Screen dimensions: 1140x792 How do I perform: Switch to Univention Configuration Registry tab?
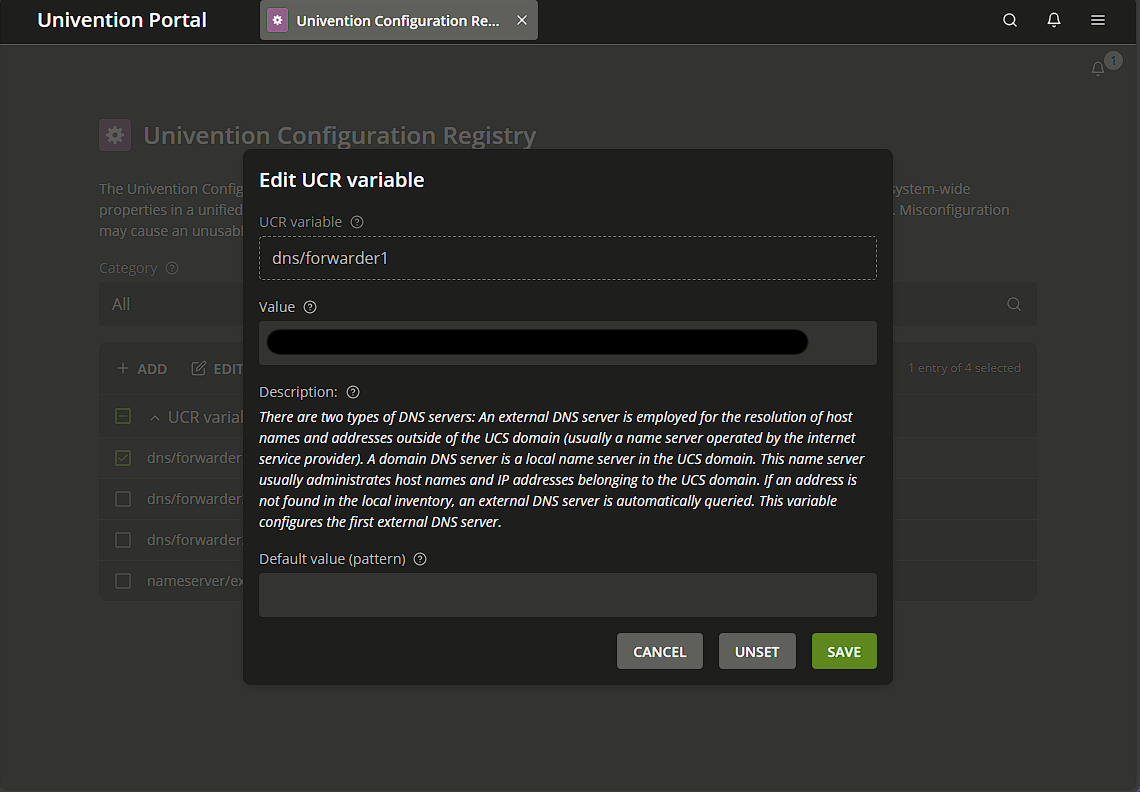point(398,20)
